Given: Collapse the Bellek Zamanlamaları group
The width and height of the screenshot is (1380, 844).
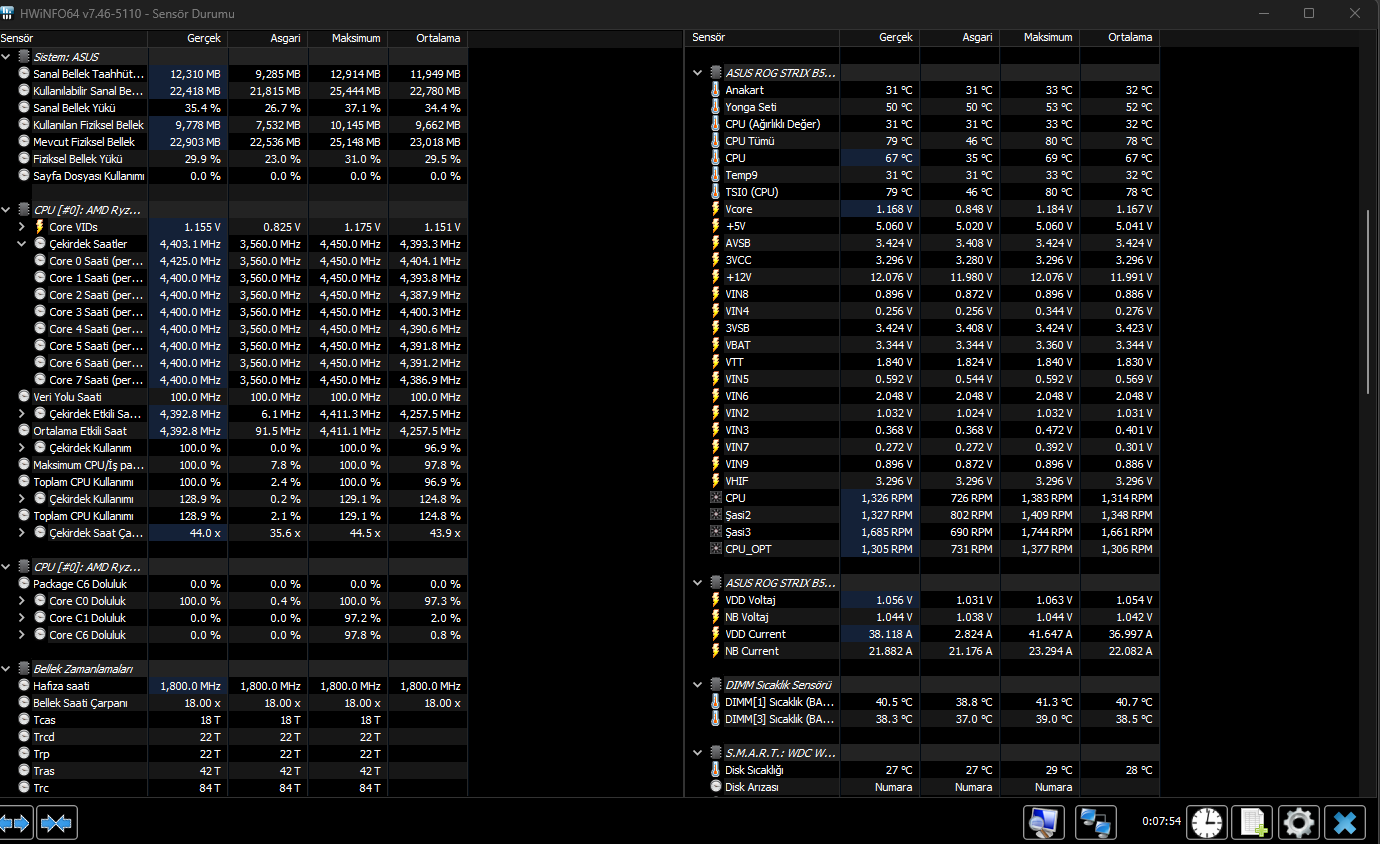Looking at the screenshot, I should pos(7,669).
